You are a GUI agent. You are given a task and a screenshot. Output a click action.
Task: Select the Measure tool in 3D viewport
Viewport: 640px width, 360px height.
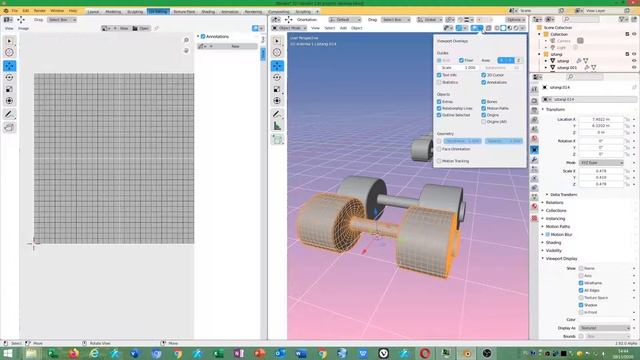coord(277,126)
